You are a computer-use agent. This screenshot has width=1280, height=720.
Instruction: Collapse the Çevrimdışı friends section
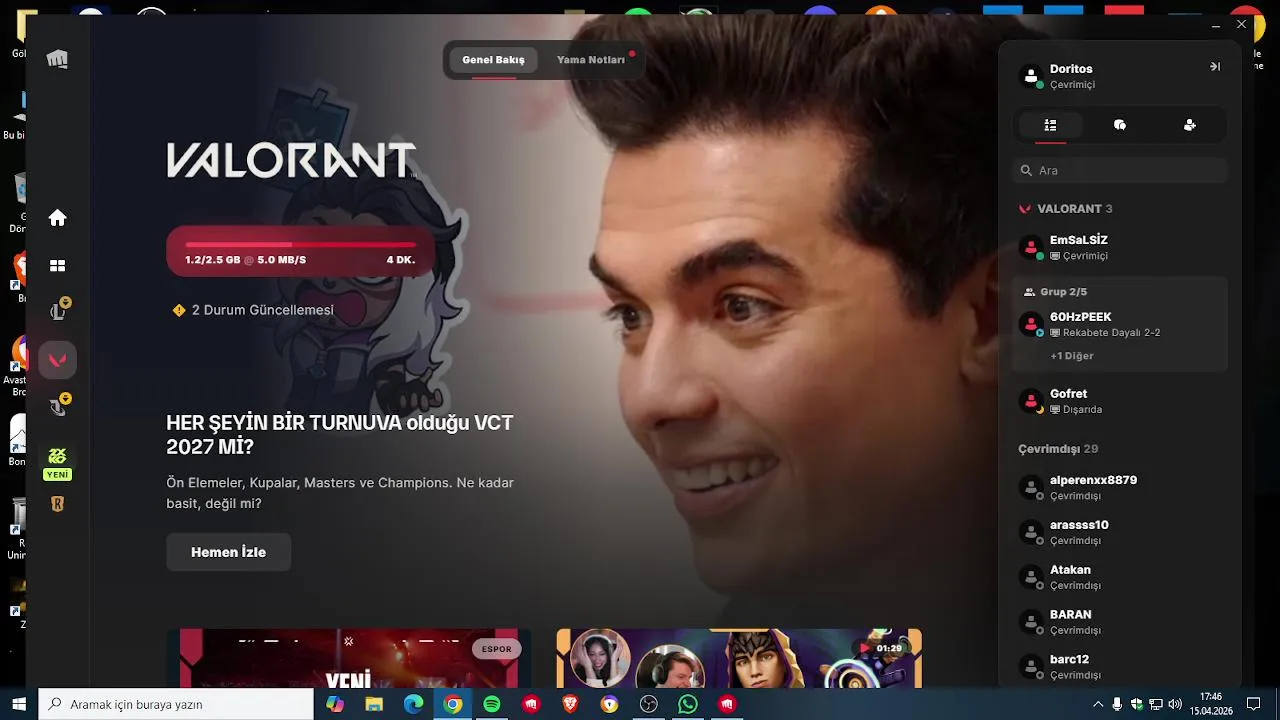(1058, 449)
